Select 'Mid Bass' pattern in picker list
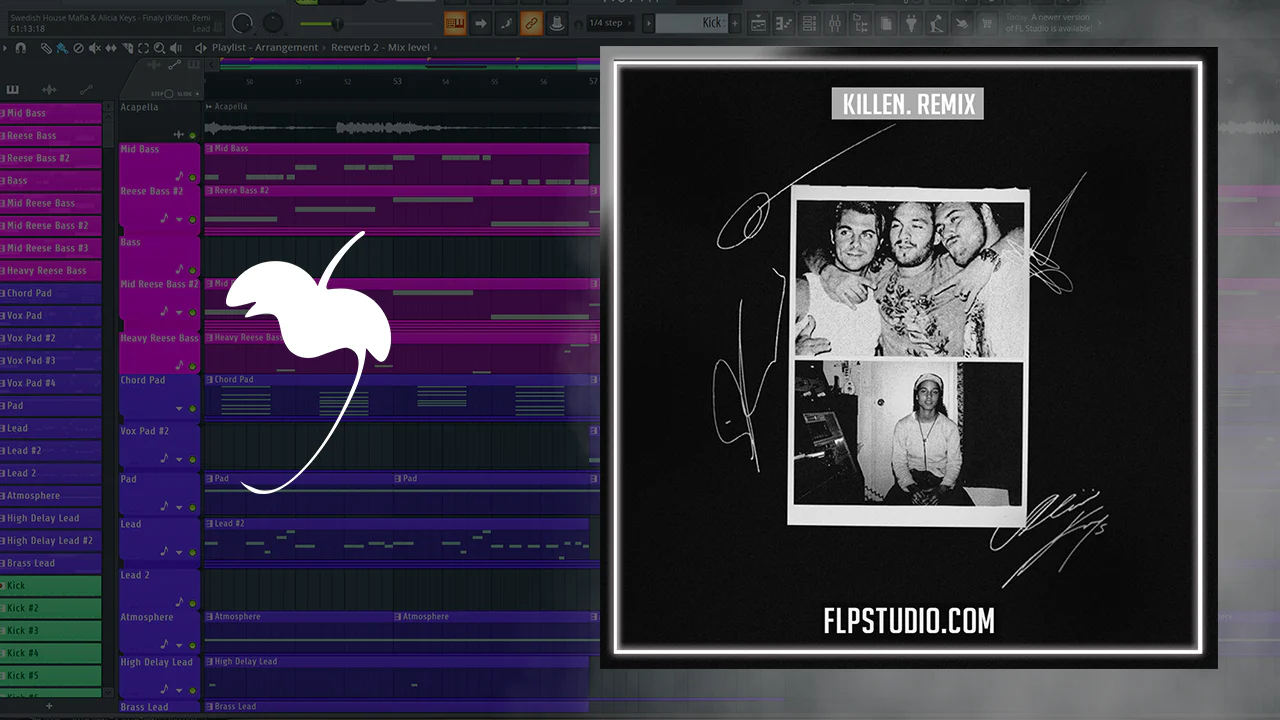1280x720 pixels. click(51, 113)
